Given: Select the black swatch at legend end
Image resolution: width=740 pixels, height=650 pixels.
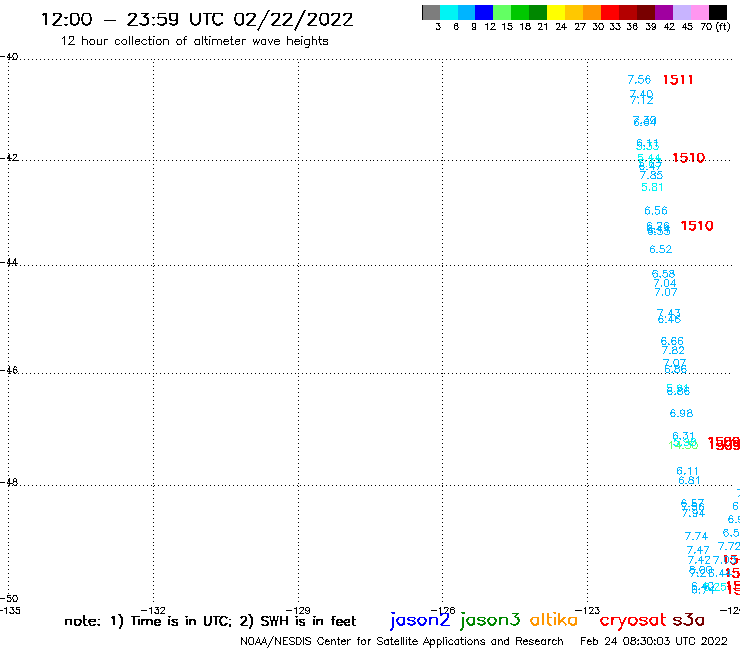Looking at the screenshot, I should point(718,12).
